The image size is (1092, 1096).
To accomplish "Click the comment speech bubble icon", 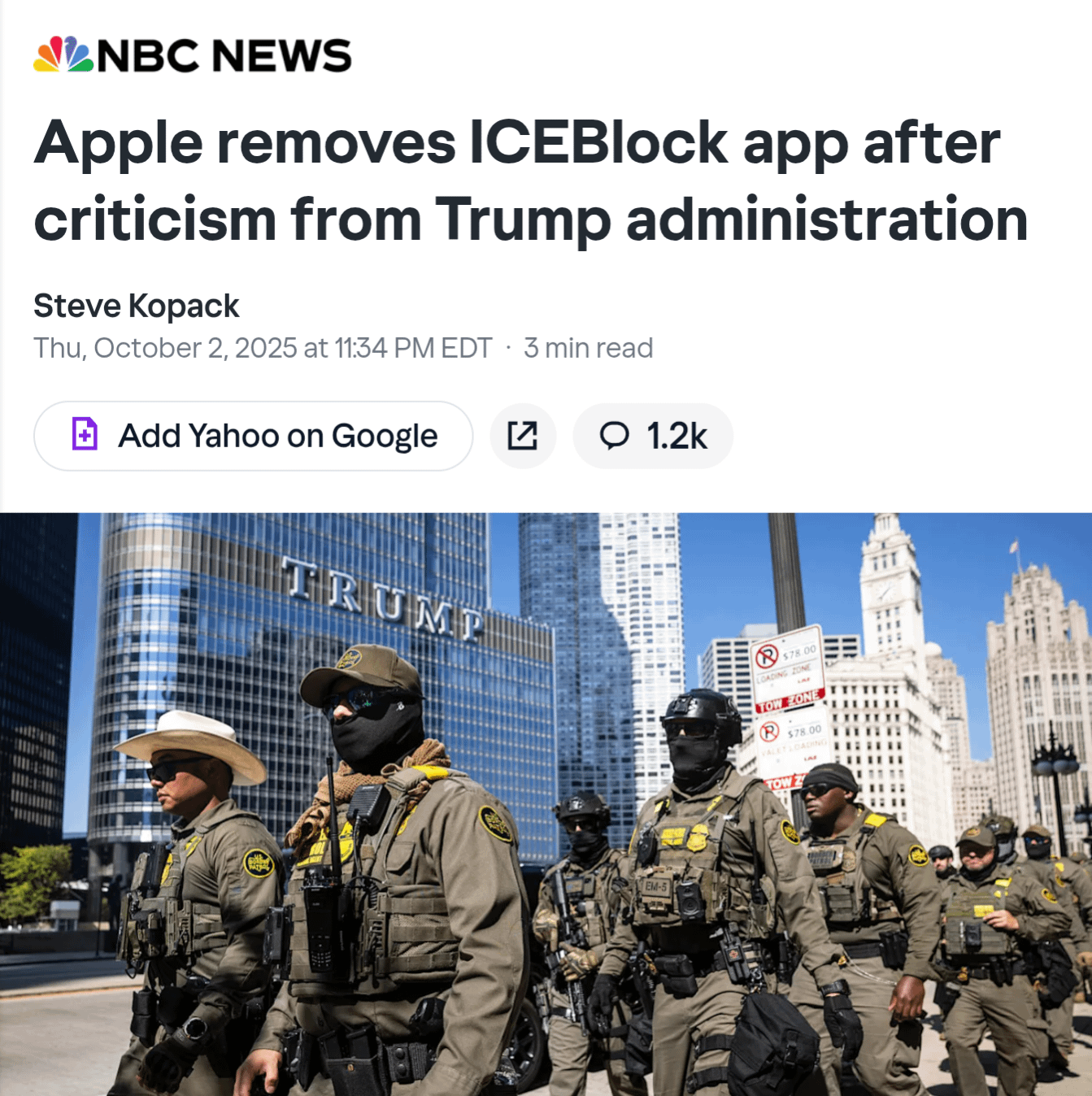I will (615, 436).
